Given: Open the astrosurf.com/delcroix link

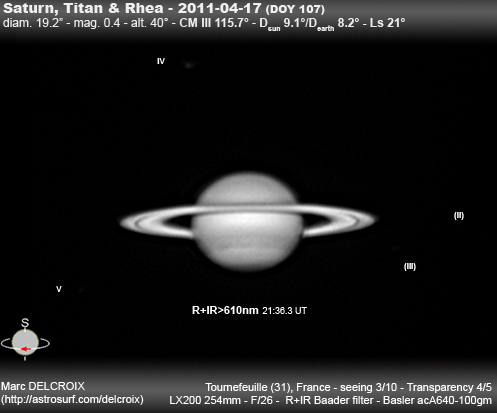Looking at the screenshot, I should coord(72,399).
